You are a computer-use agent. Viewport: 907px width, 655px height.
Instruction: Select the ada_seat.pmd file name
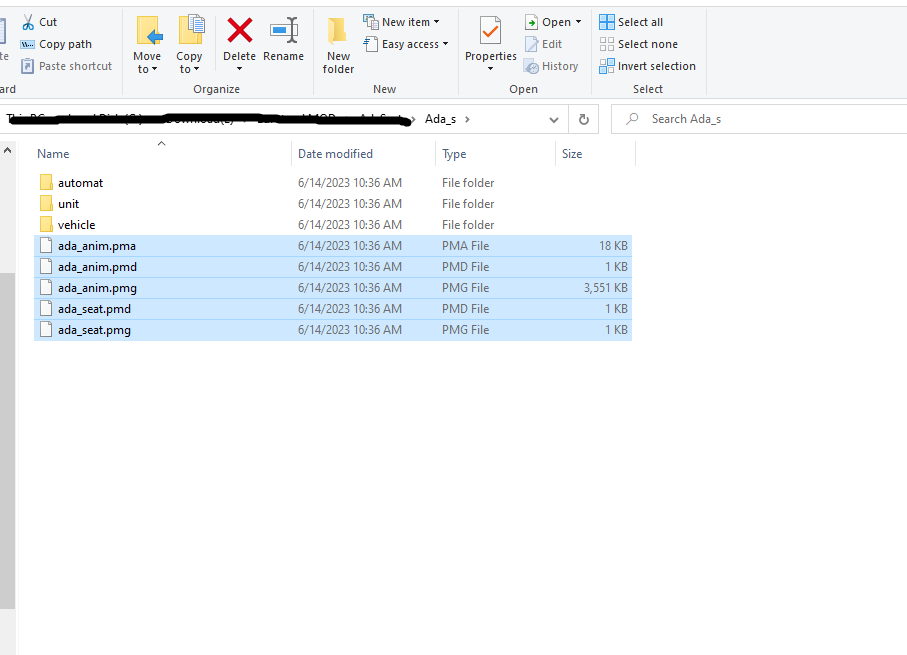(x=94, y=309)
